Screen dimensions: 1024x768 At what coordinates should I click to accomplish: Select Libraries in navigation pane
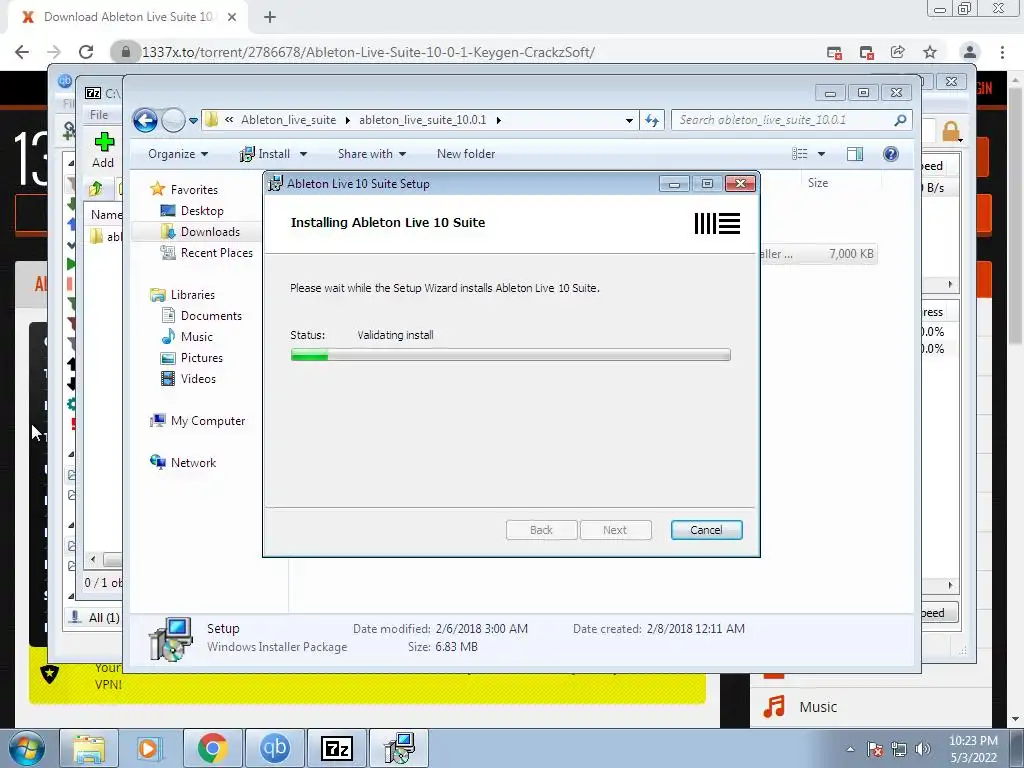(x=182, y=295)
